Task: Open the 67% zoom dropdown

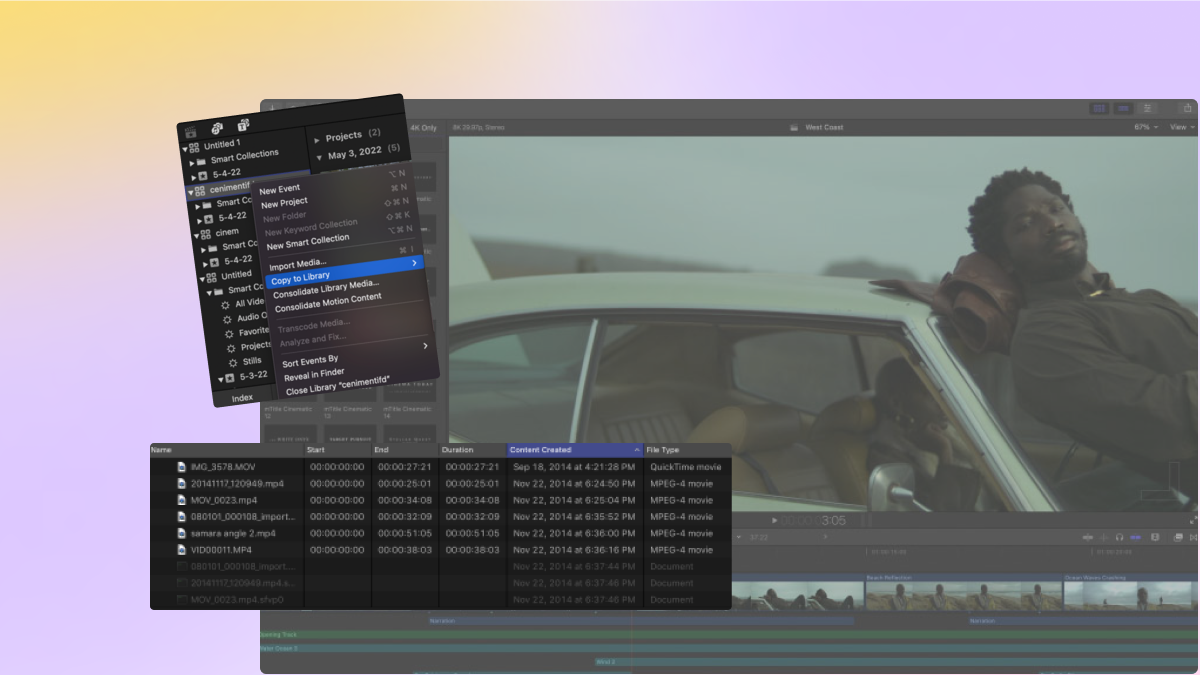Action: click(1146, 127)
